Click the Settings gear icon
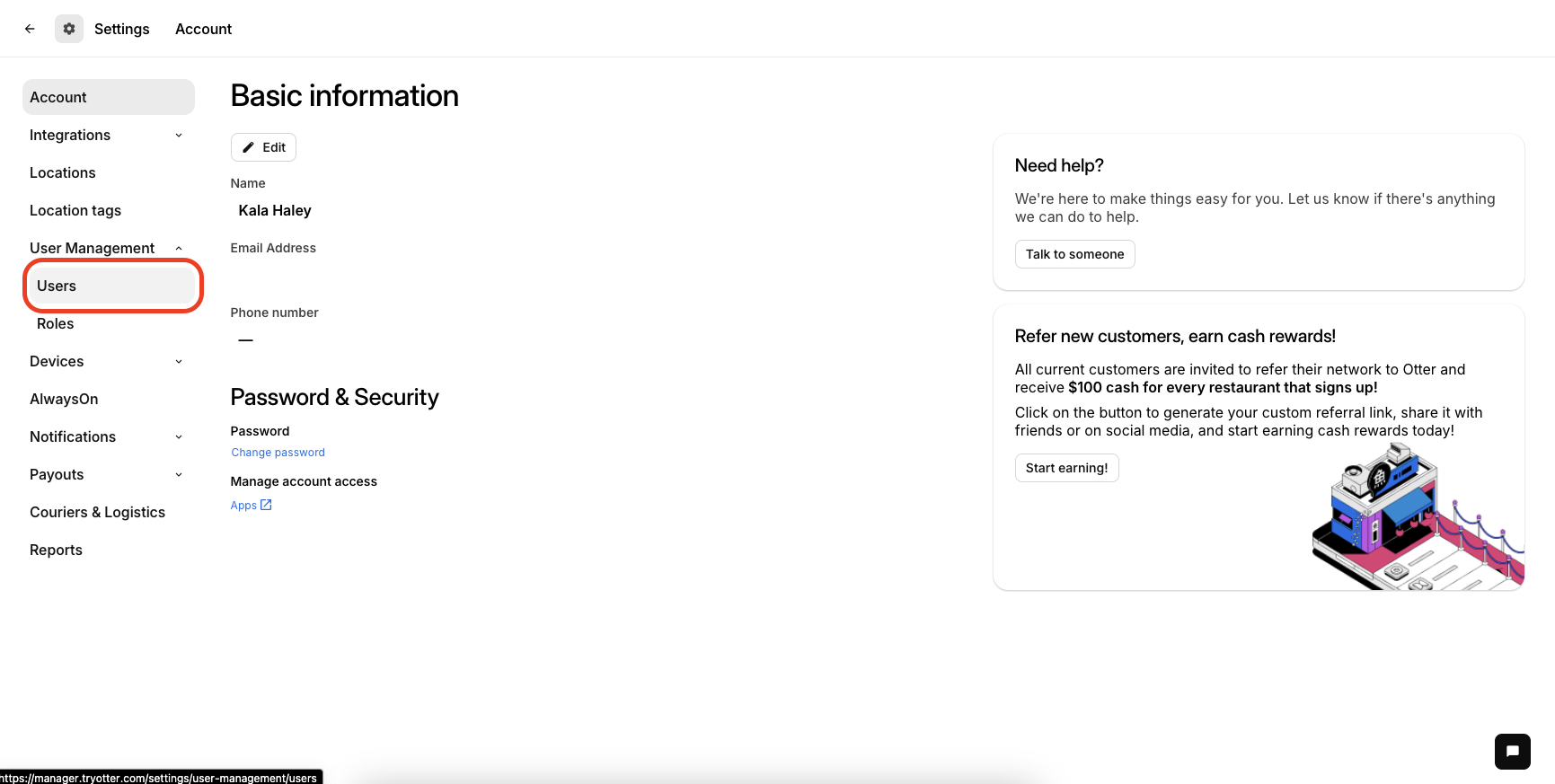 69,29
